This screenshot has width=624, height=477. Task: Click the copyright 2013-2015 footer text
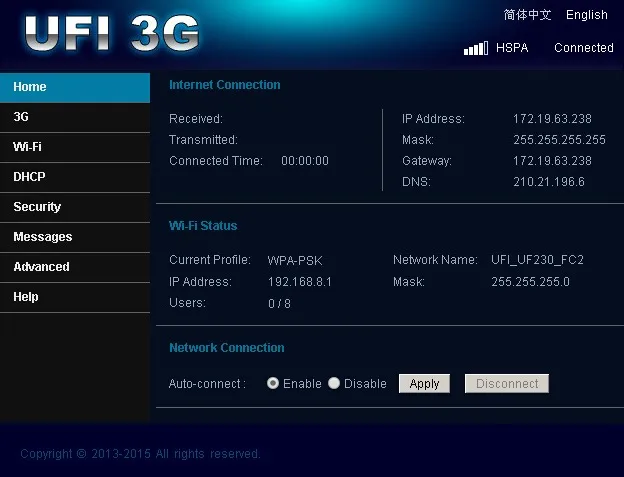140,454
